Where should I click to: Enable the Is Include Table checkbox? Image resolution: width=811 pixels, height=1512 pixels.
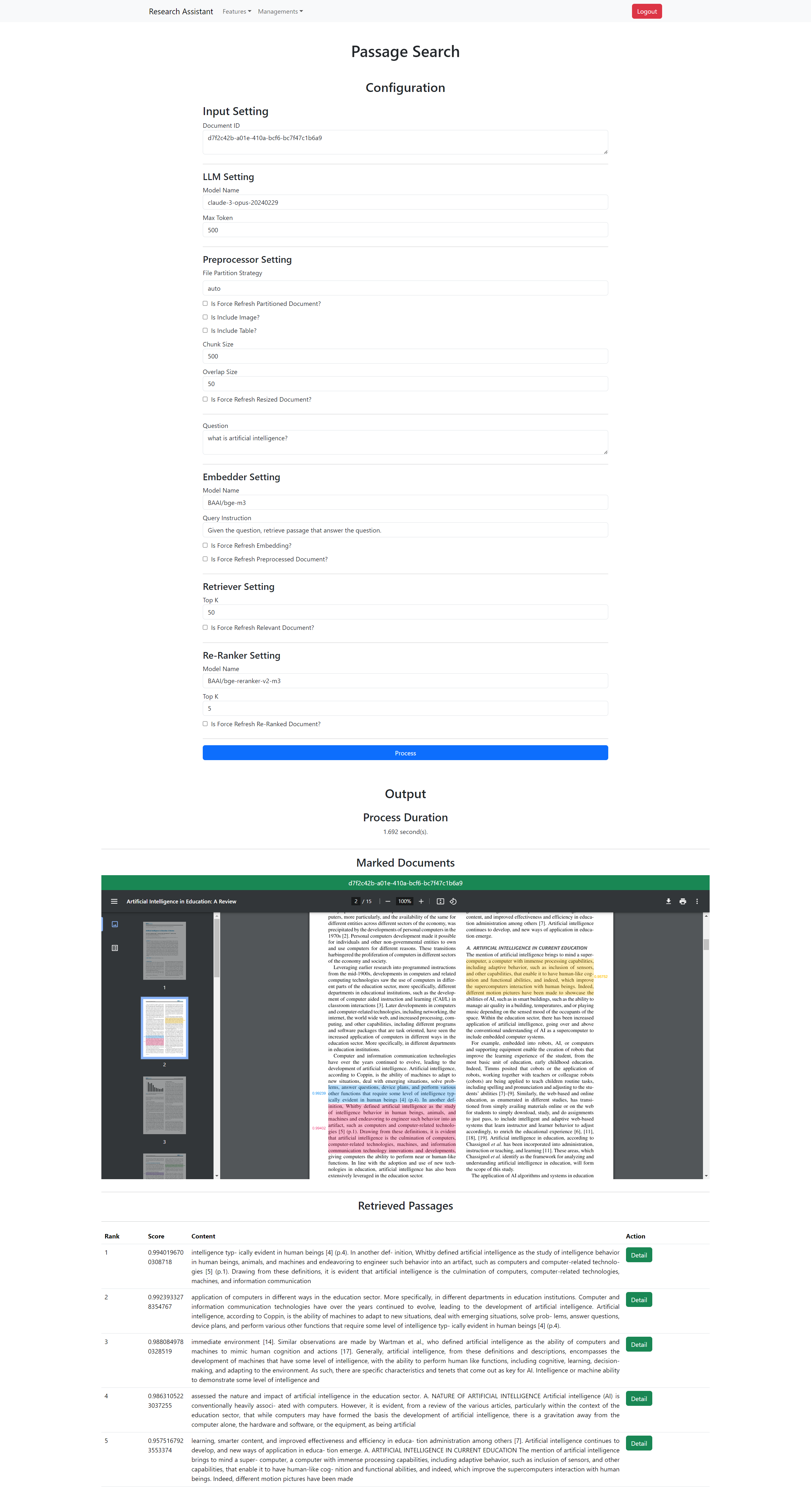coord(205,331)
